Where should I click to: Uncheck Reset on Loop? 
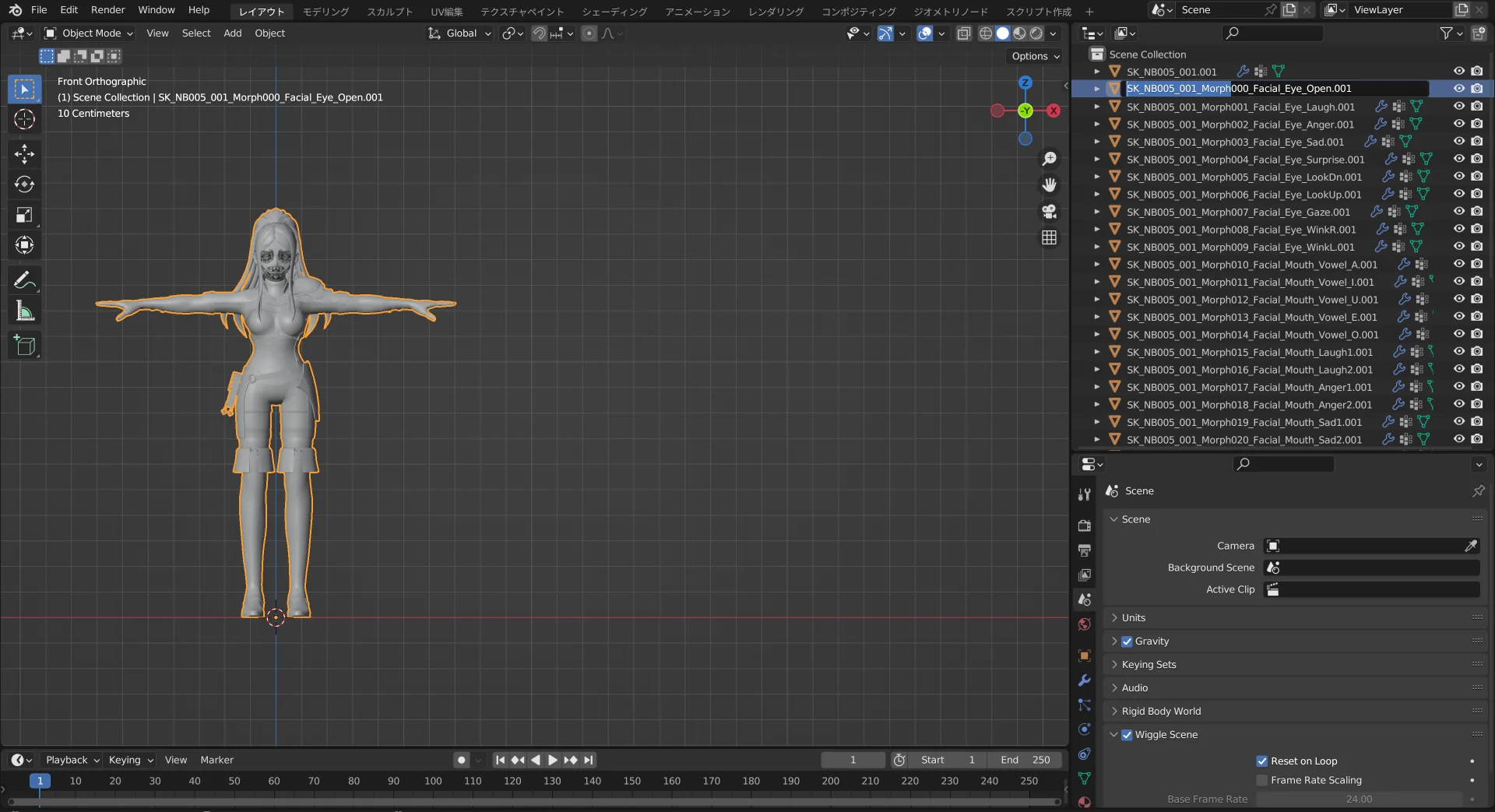1262,761
